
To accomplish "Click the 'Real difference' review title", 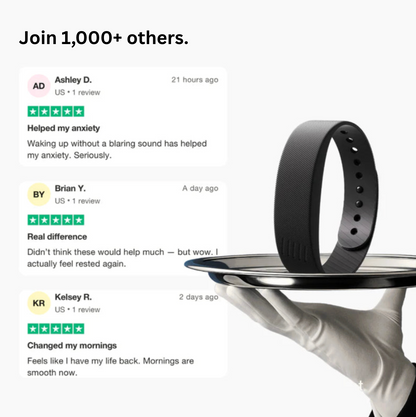I will pyautogui.click(x=57, y=237).
